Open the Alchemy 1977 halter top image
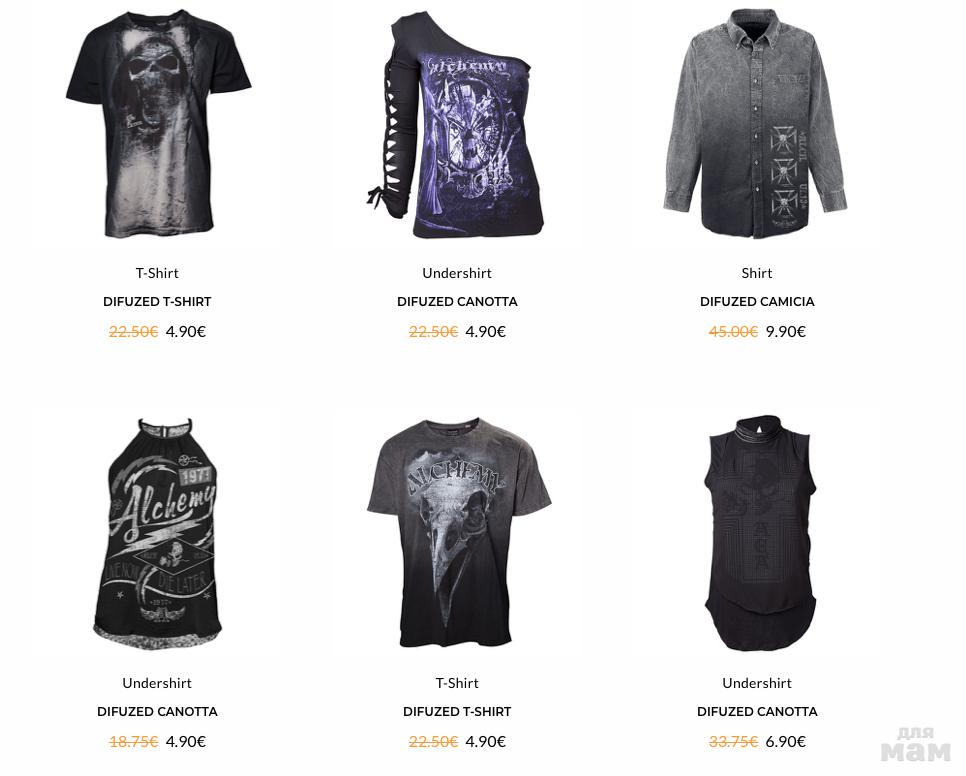 (156, 533)
